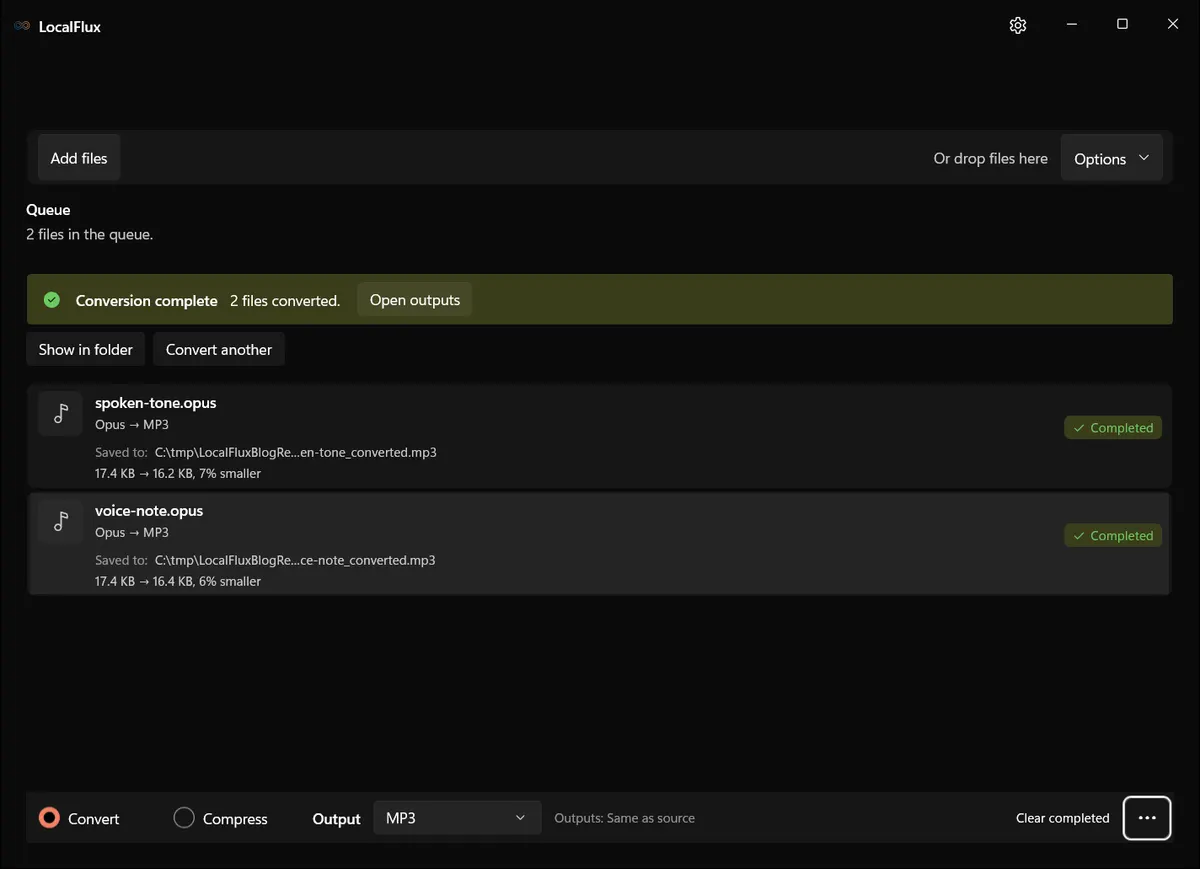Click the music note icon for spoken-tone.opus

coord(61,413)
